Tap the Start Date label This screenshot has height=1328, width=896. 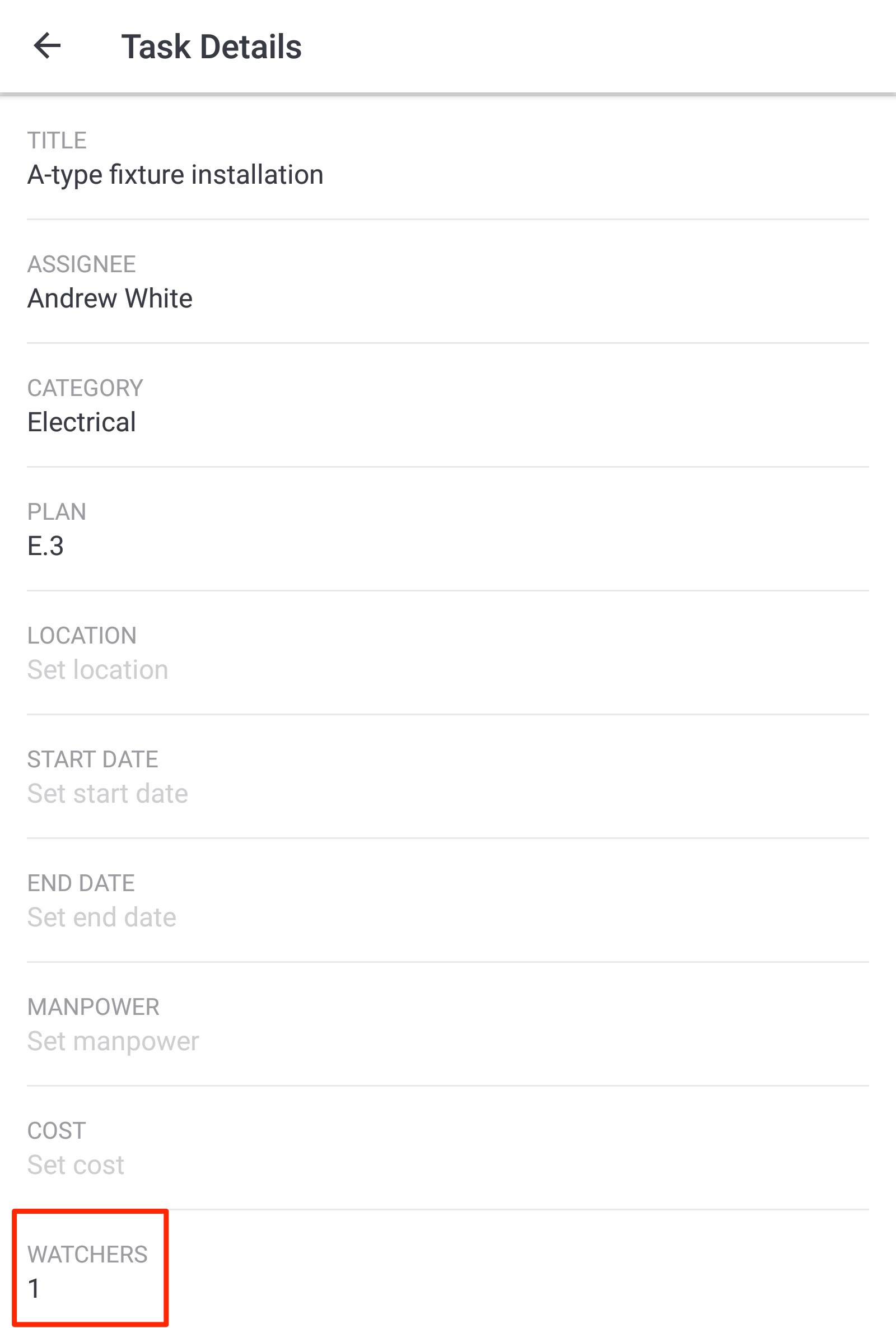click(x=92, y=759)
